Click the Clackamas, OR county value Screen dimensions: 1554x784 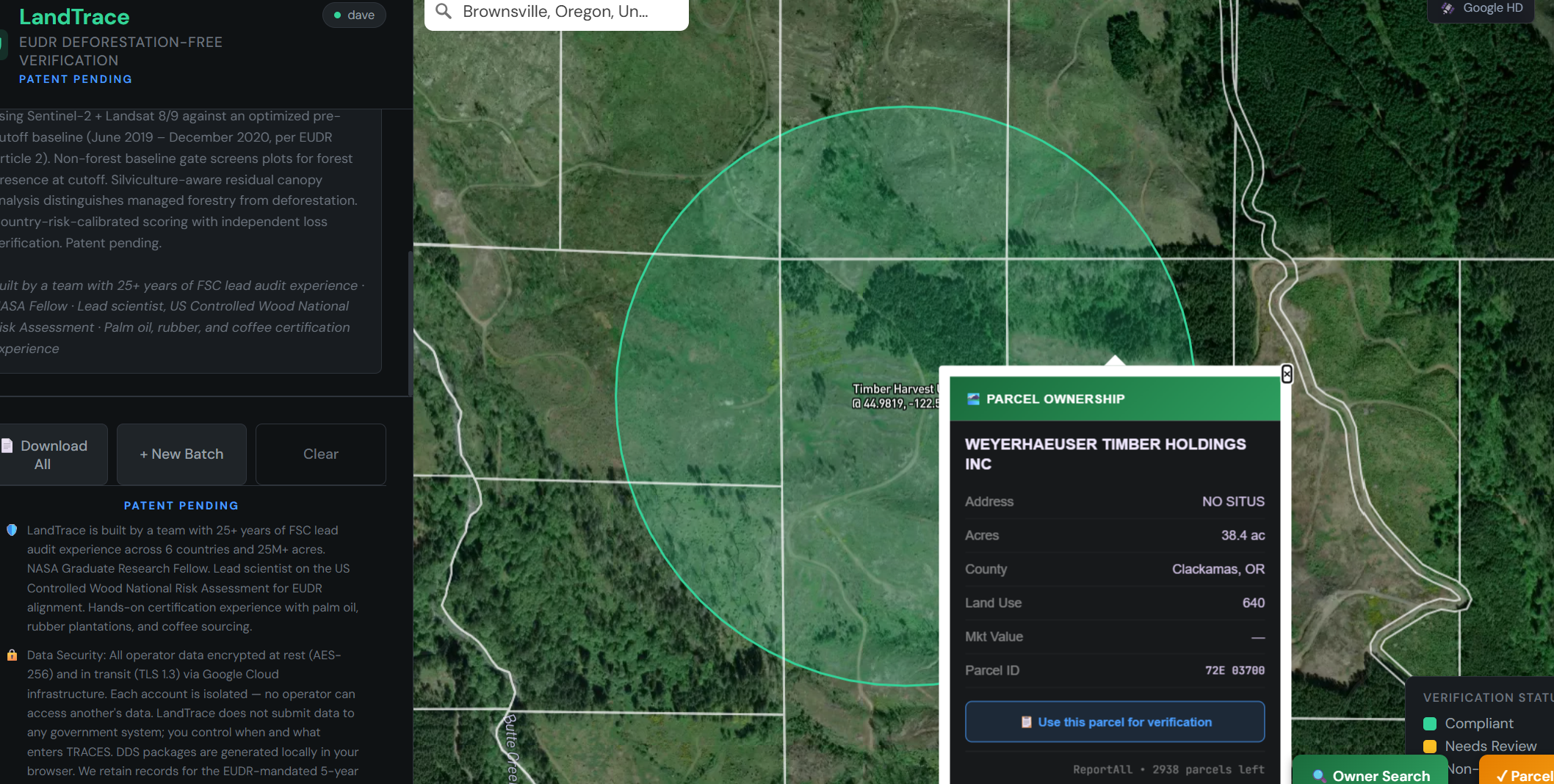(x=1218, y=569)
